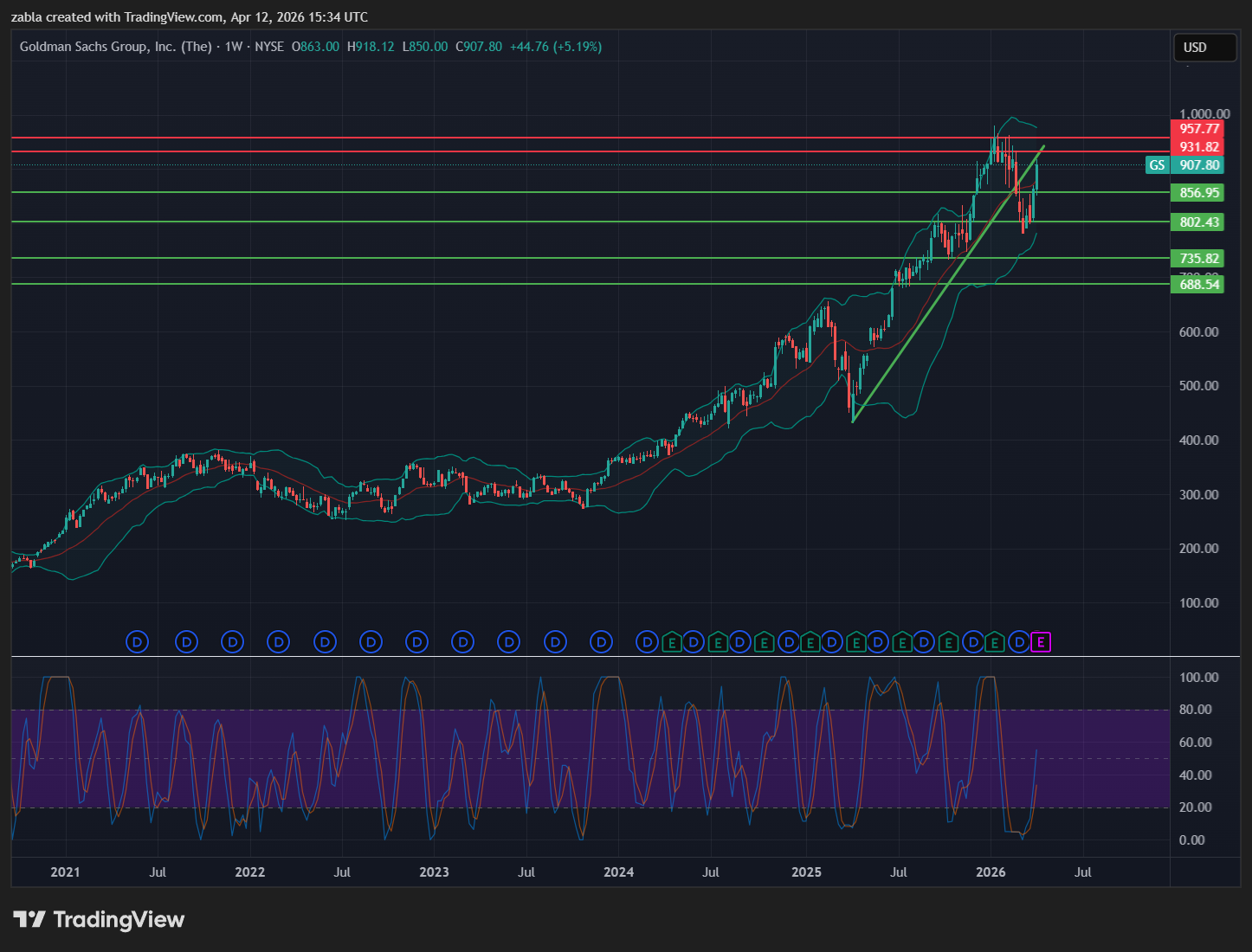Screen dimensions: 1252x952
Task: Click the rightmost blue dividend D marker
Action: point(1019,642)
